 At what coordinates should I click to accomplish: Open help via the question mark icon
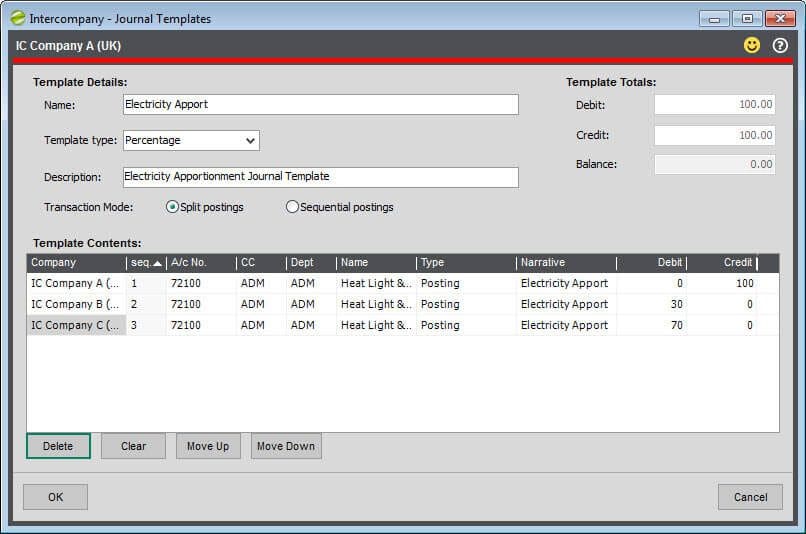[780, 45]
